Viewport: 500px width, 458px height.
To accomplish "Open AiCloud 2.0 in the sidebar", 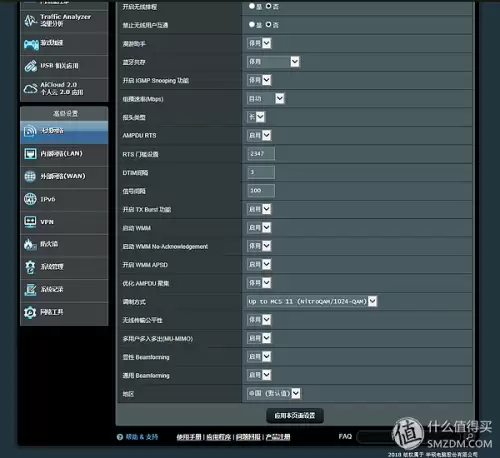I will (64, 89).
